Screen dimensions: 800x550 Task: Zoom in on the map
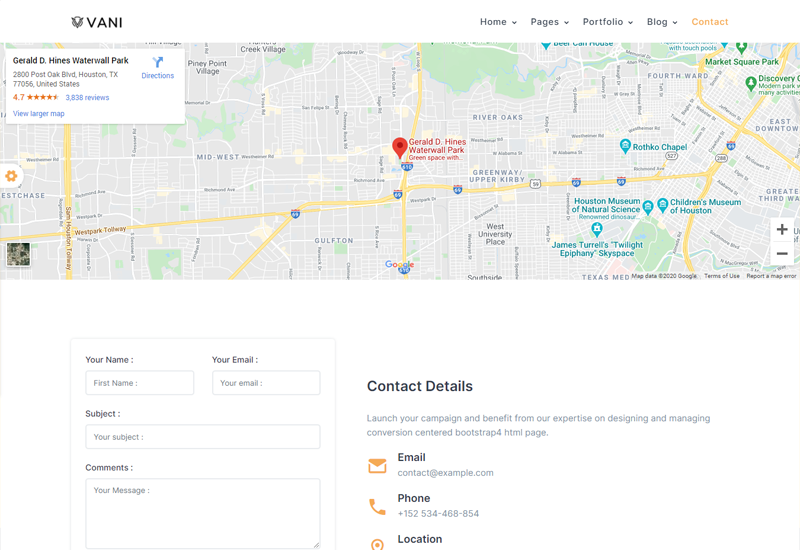pyautogui.click(x=782, y=230)
